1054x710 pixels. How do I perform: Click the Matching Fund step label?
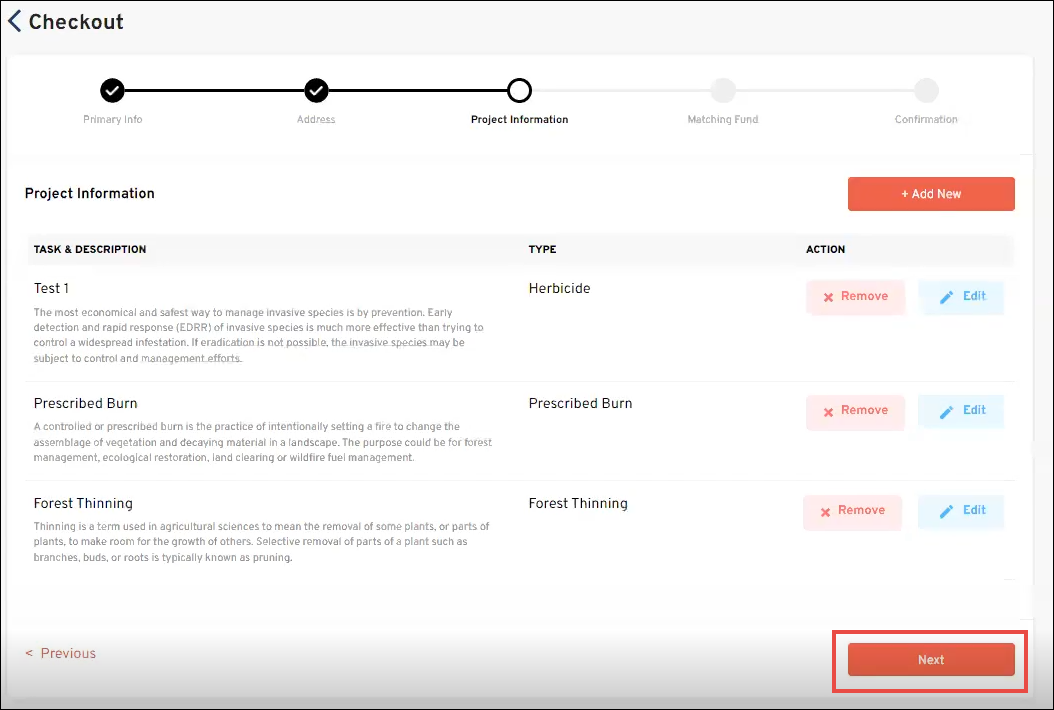pyautogui.click(x=723, y=119)
